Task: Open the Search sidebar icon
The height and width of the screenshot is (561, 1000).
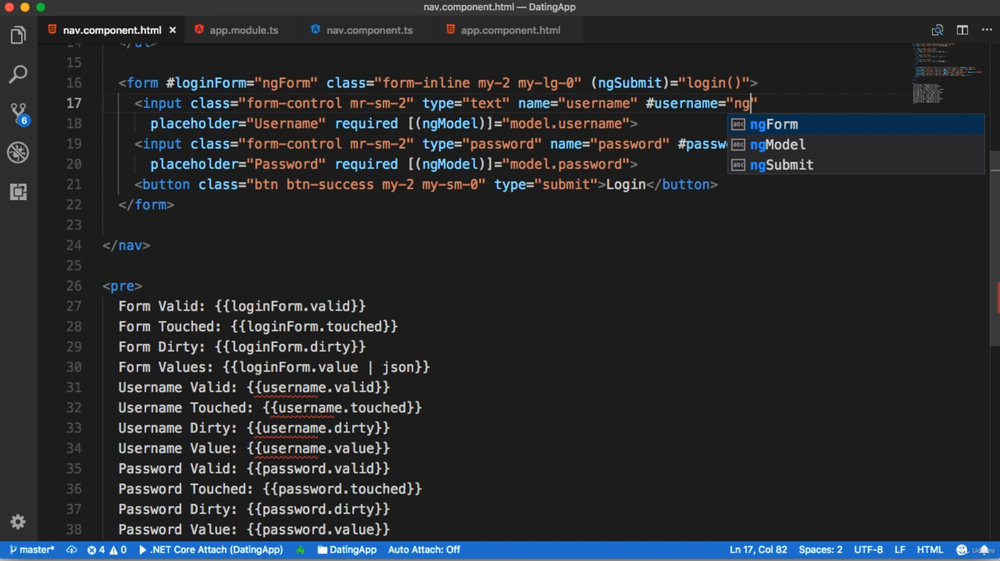Action: tap(18, 74)
